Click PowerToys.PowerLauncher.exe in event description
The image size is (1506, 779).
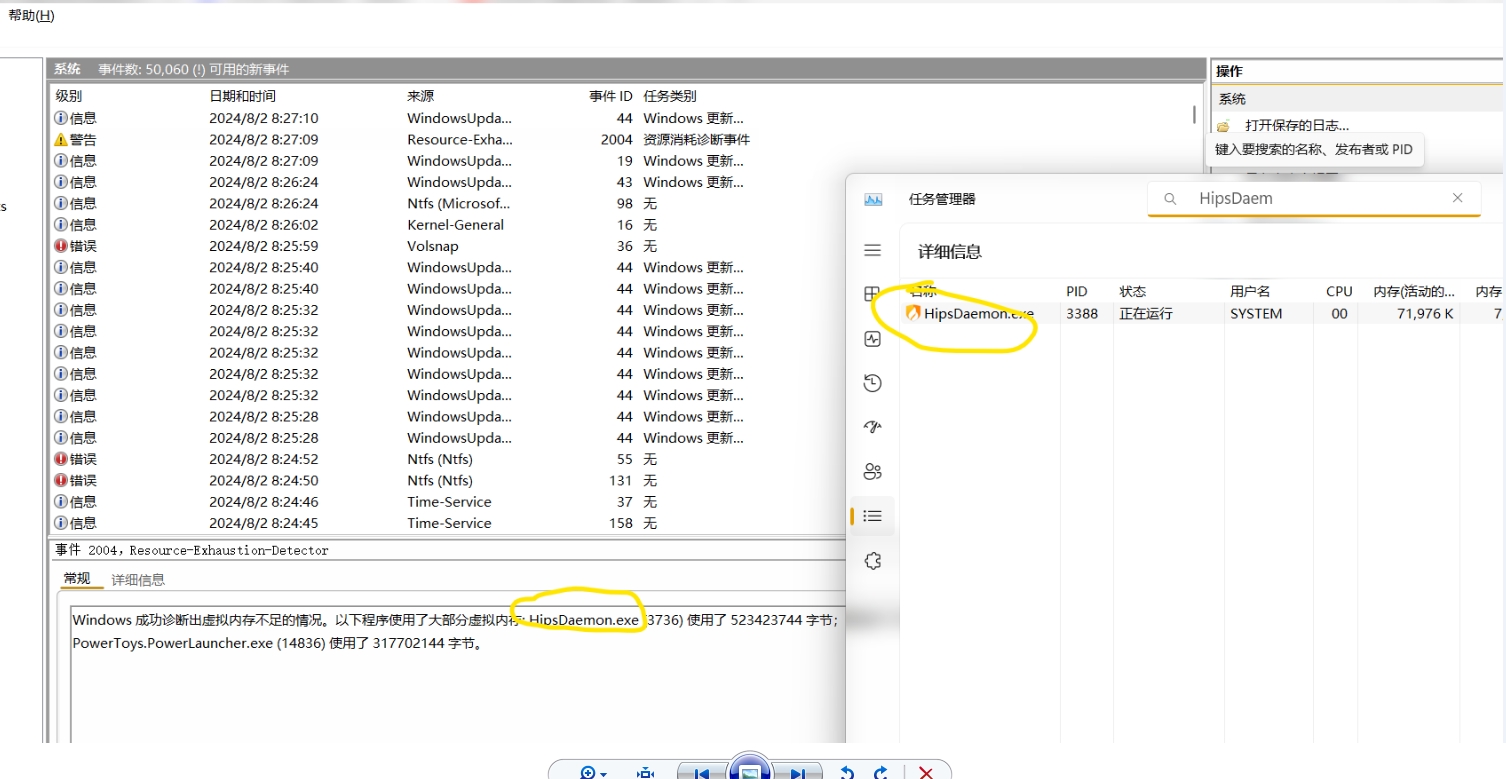172,643
